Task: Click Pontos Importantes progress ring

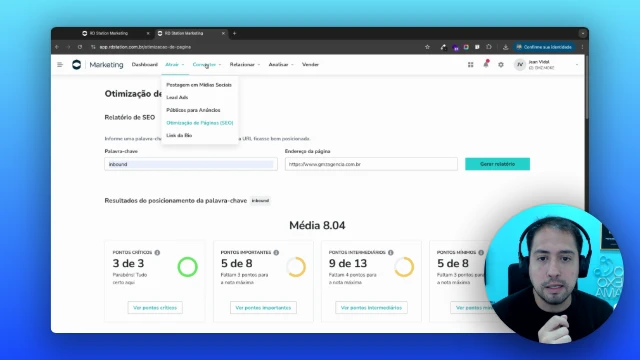Action: (296, 267)
